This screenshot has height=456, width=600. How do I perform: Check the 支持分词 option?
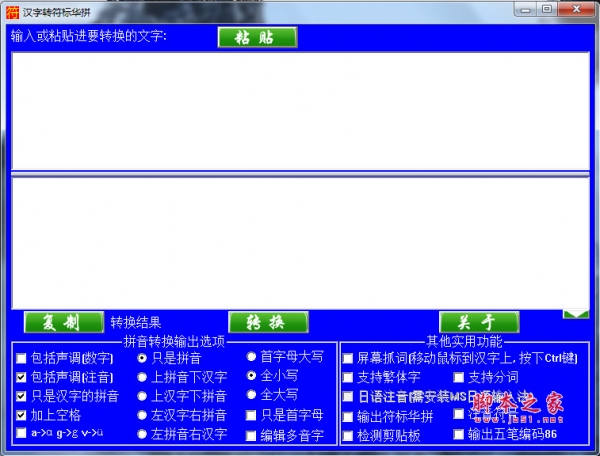pyautogui.click(x=458, y=378)
